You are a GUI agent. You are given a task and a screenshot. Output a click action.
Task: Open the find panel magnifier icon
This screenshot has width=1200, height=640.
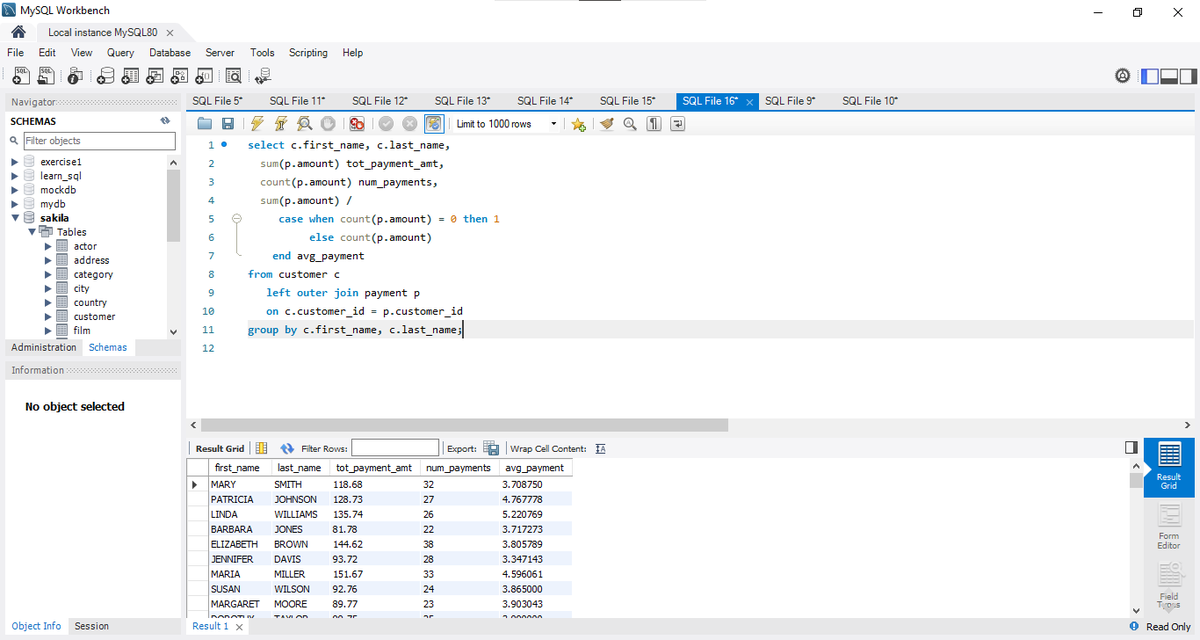(x=630, y=124)
